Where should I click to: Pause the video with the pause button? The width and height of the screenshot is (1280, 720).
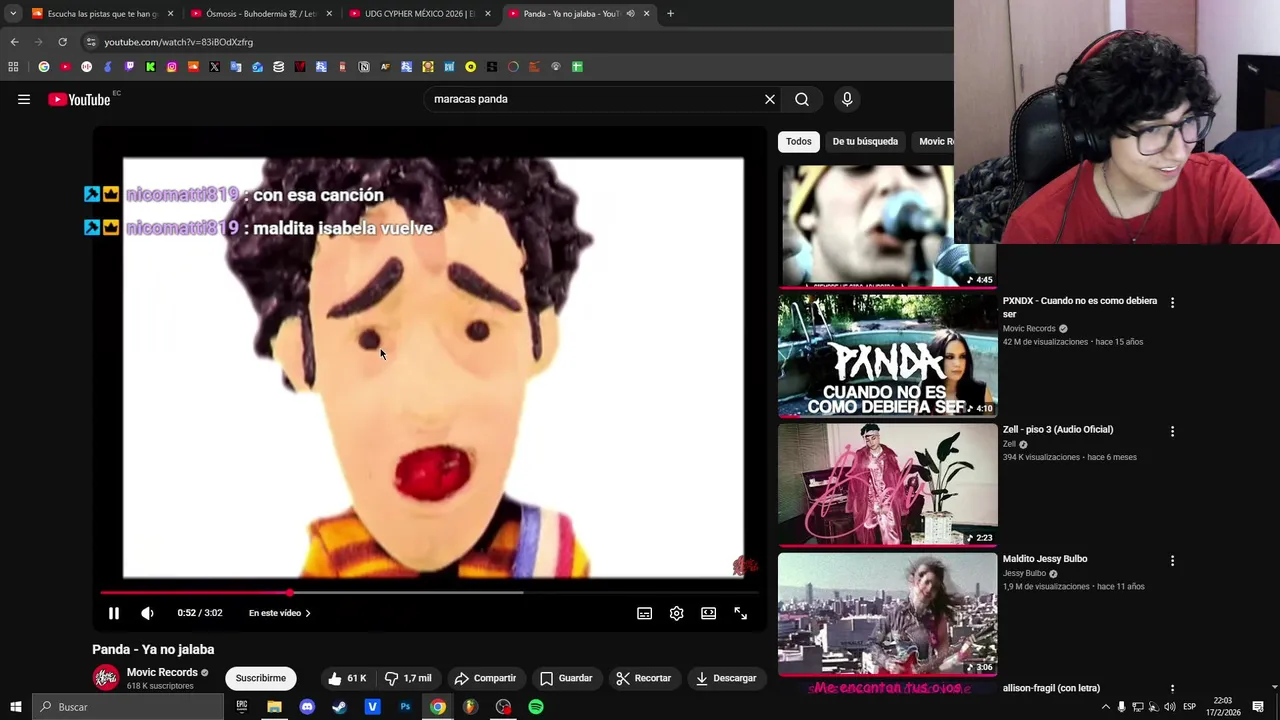coord(113,613)
